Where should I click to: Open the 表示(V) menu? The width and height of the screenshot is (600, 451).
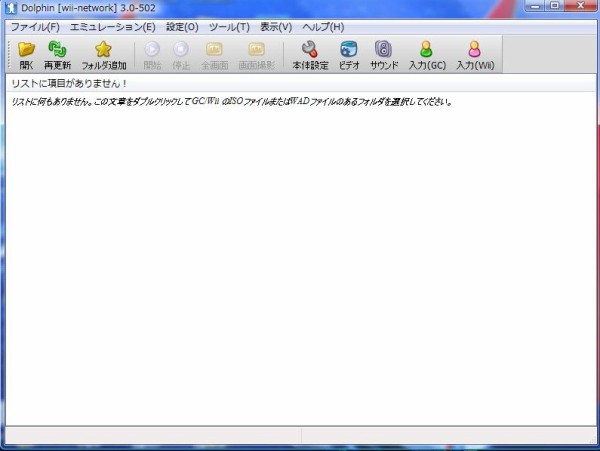[x=276, y=27]
